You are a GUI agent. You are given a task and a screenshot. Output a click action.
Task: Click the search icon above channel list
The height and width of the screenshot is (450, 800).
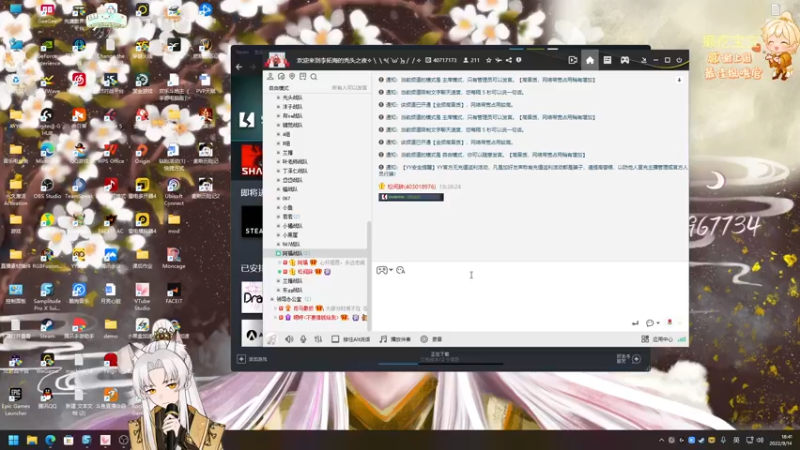(314, 77)
